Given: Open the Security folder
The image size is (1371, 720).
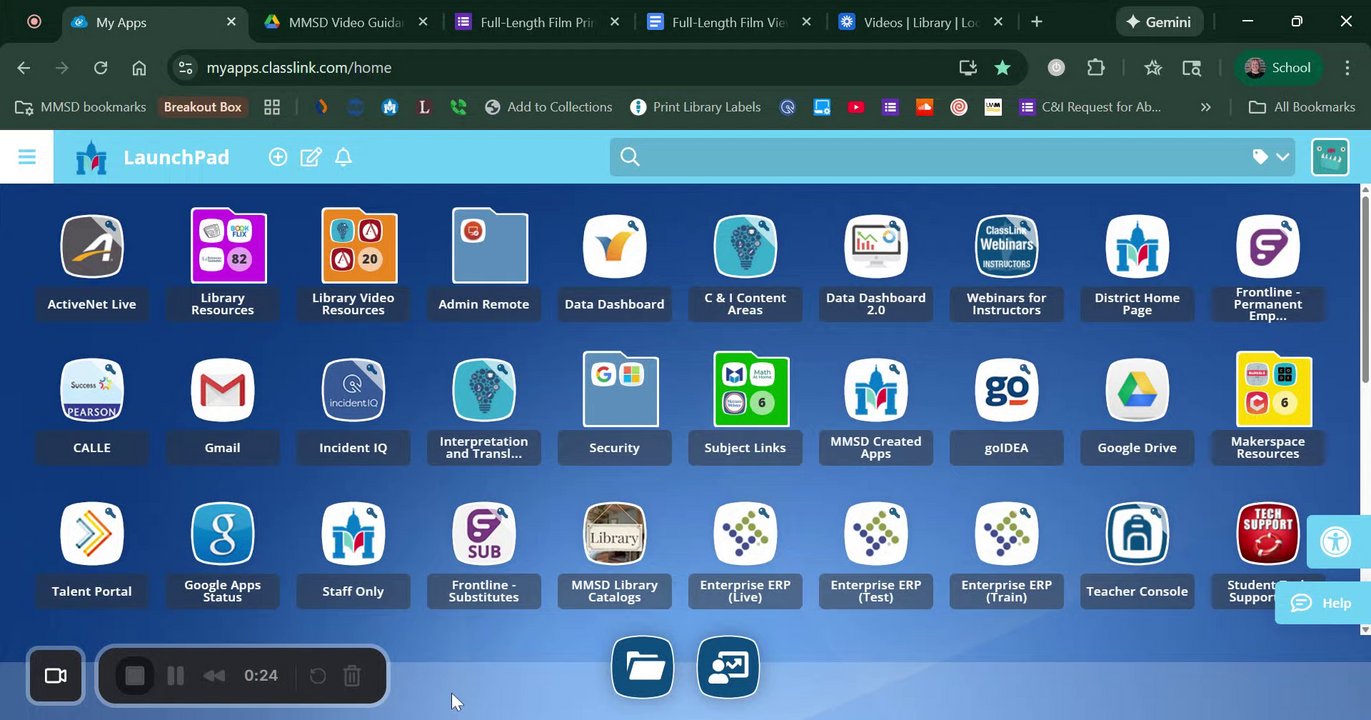Looking at the screenshot, I should point(621,389).
